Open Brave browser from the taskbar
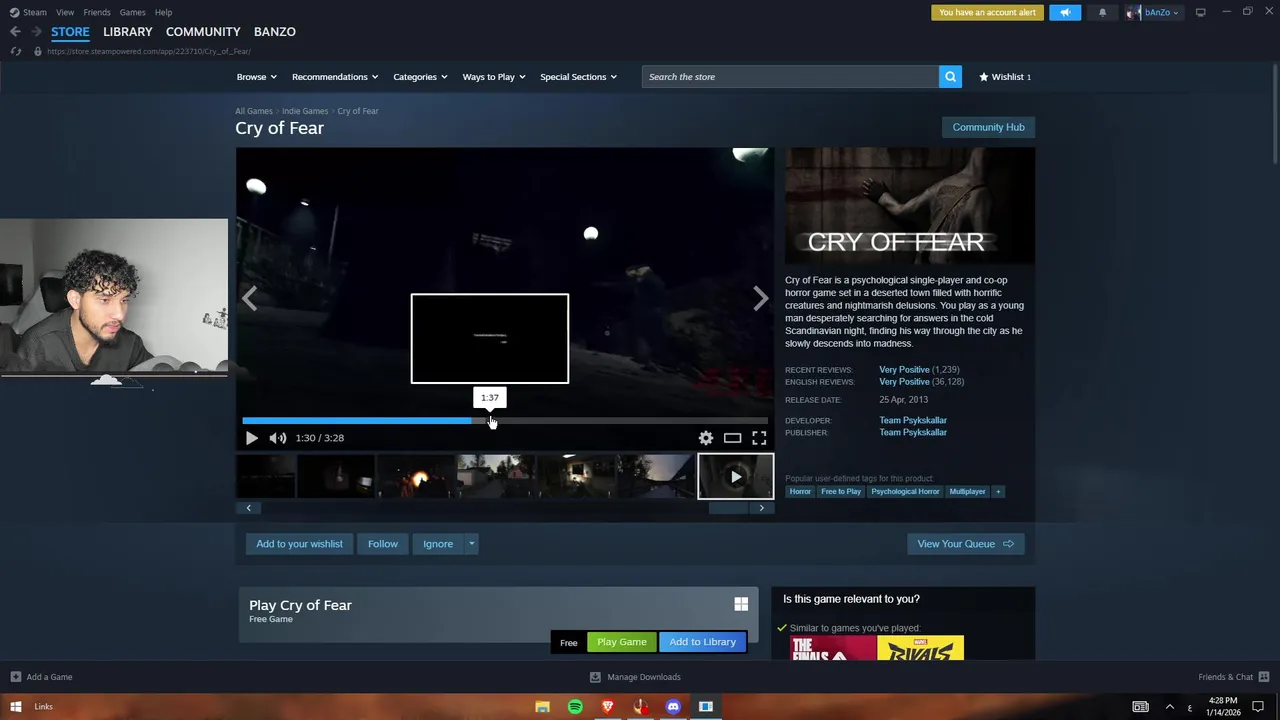The width and height of the screenshot is (1280, 720). point(607,707)
